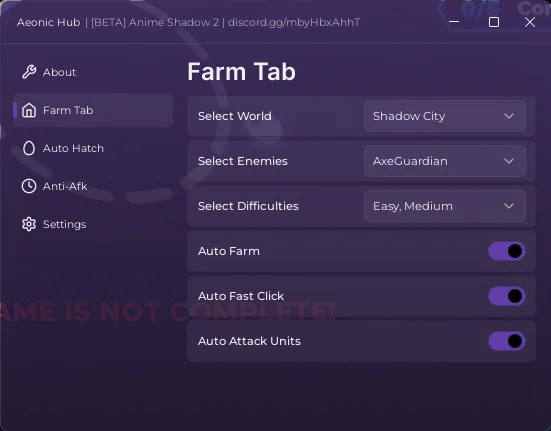Image resolution: width=551 pixels, height=431 pixels.
Task: Click the Aeonic Hub title text
Action: (48, 22)
